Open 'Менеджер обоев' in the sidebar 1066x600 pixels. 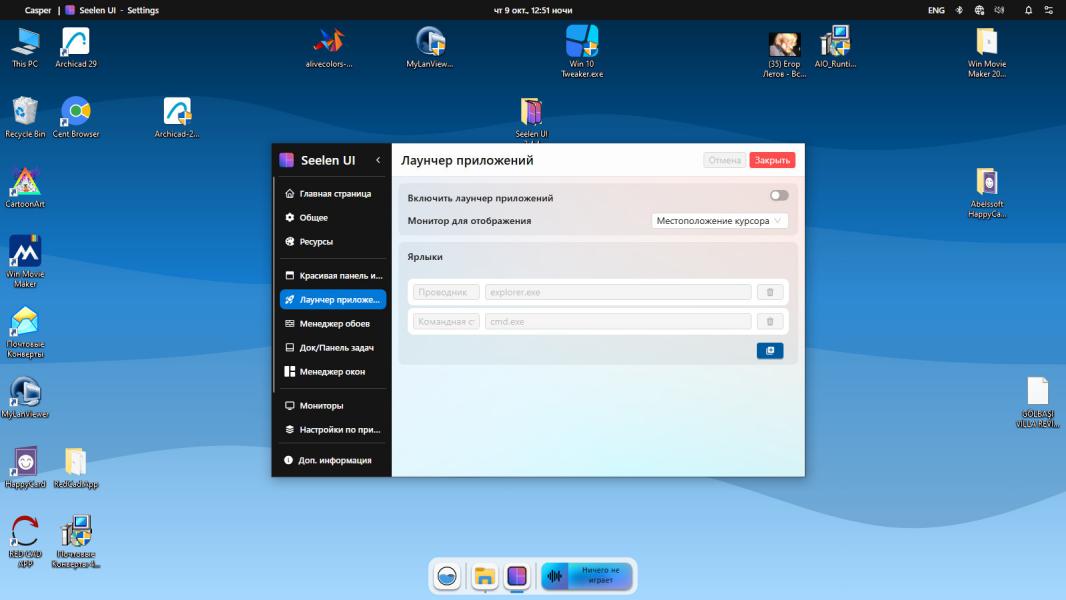333,324
